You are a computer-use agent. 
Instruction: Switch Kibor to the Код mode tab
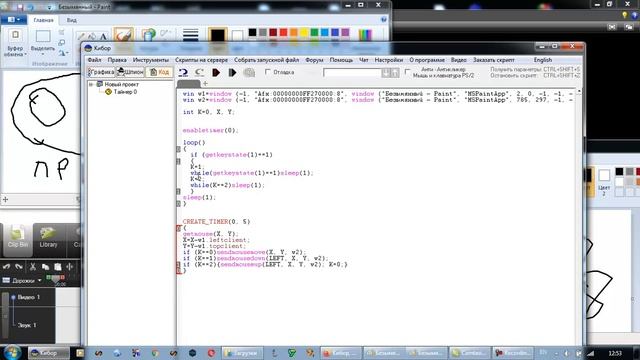click(x=159, y=72)
